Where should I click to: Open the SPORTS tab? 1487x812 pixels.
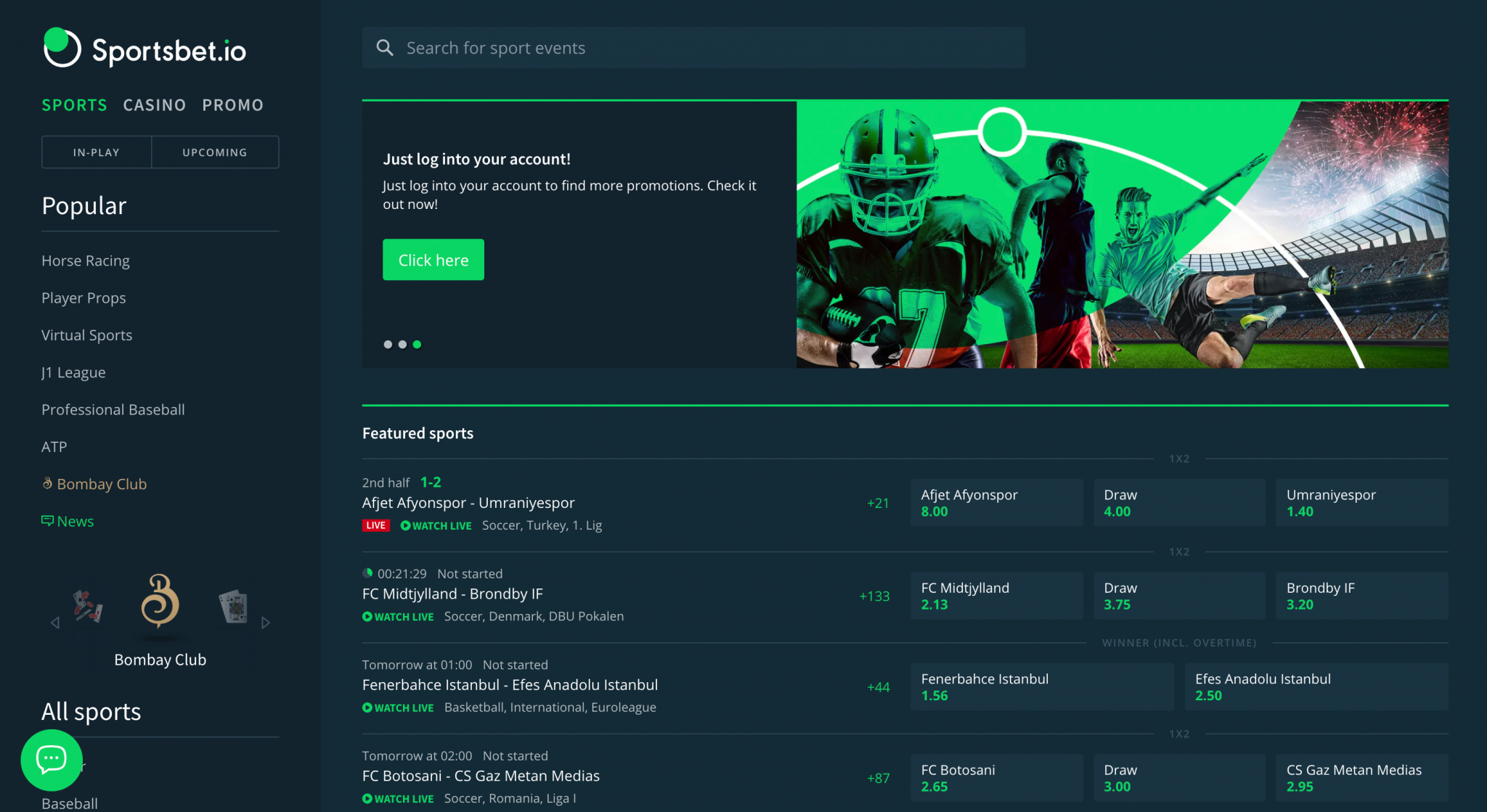point(74,105)
